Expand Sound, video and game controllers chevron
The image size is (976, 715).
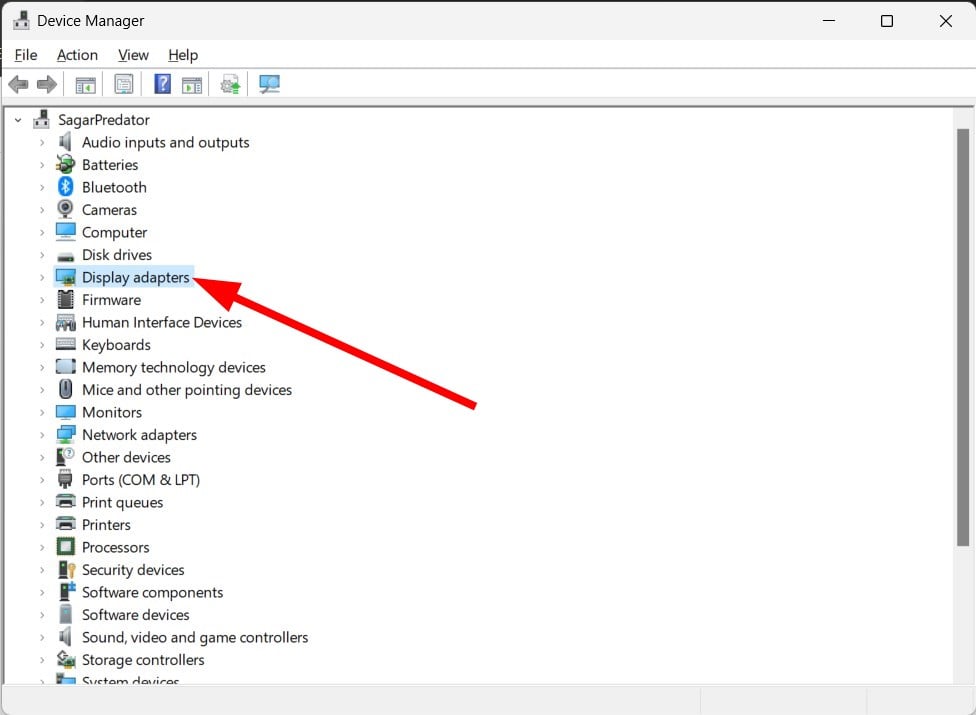click(x=42, y=637)
